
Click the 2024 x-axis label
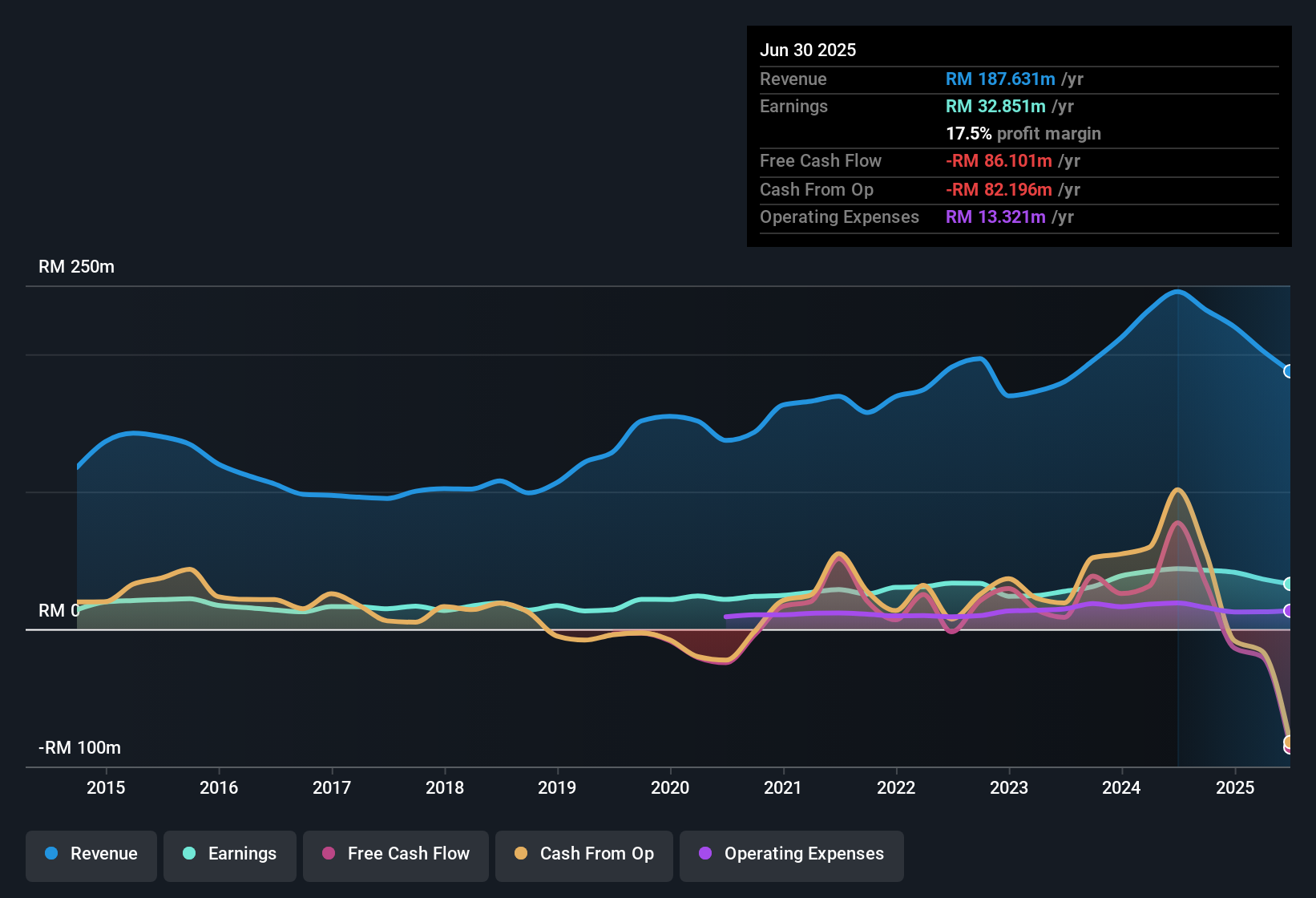click(1121, 787)
